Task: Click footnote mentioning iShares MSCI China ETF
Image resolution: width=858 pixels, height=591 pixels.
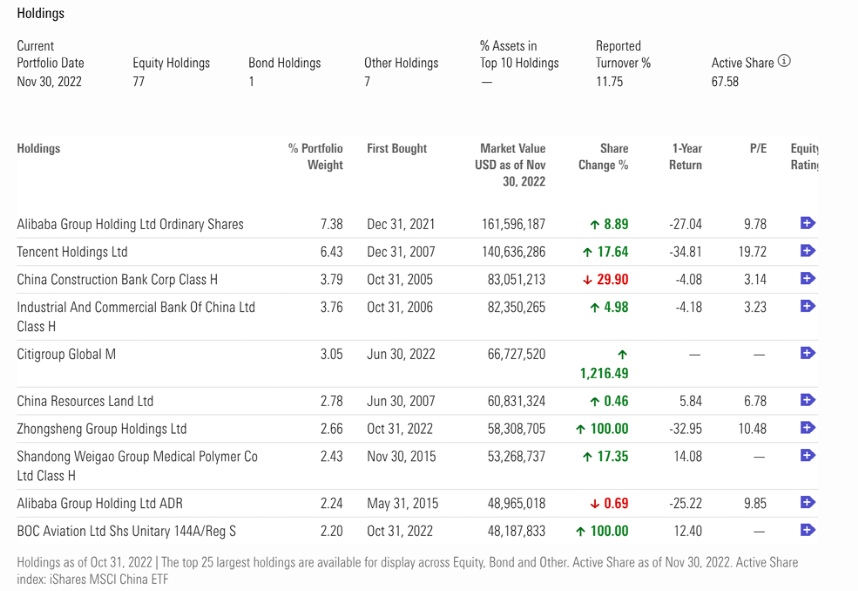Action: [407, 571]
